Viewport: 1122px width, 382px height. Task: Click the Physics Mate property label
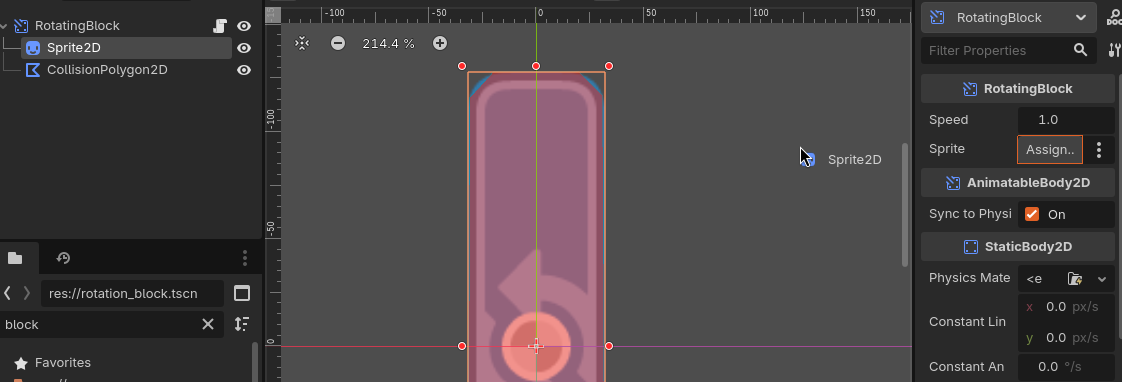click(x=970, y=278)
